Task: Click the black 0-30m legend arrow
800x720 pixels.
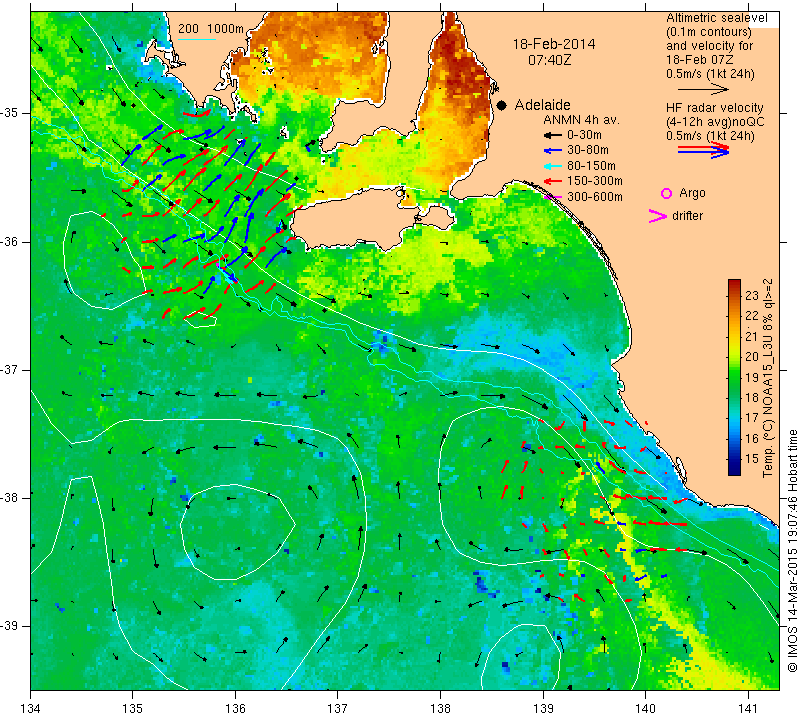Action: click(x=552, y=136)
